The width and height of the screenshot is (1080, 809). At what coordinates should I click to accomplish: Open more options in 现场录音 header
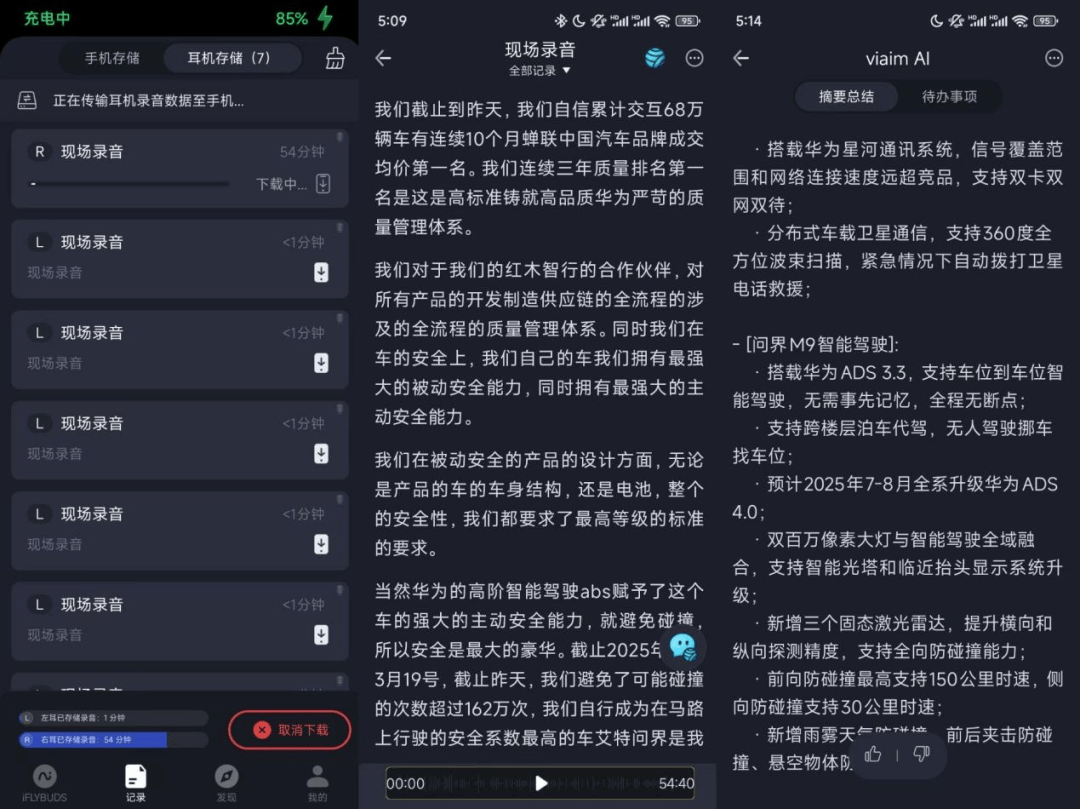coord(694,59)
